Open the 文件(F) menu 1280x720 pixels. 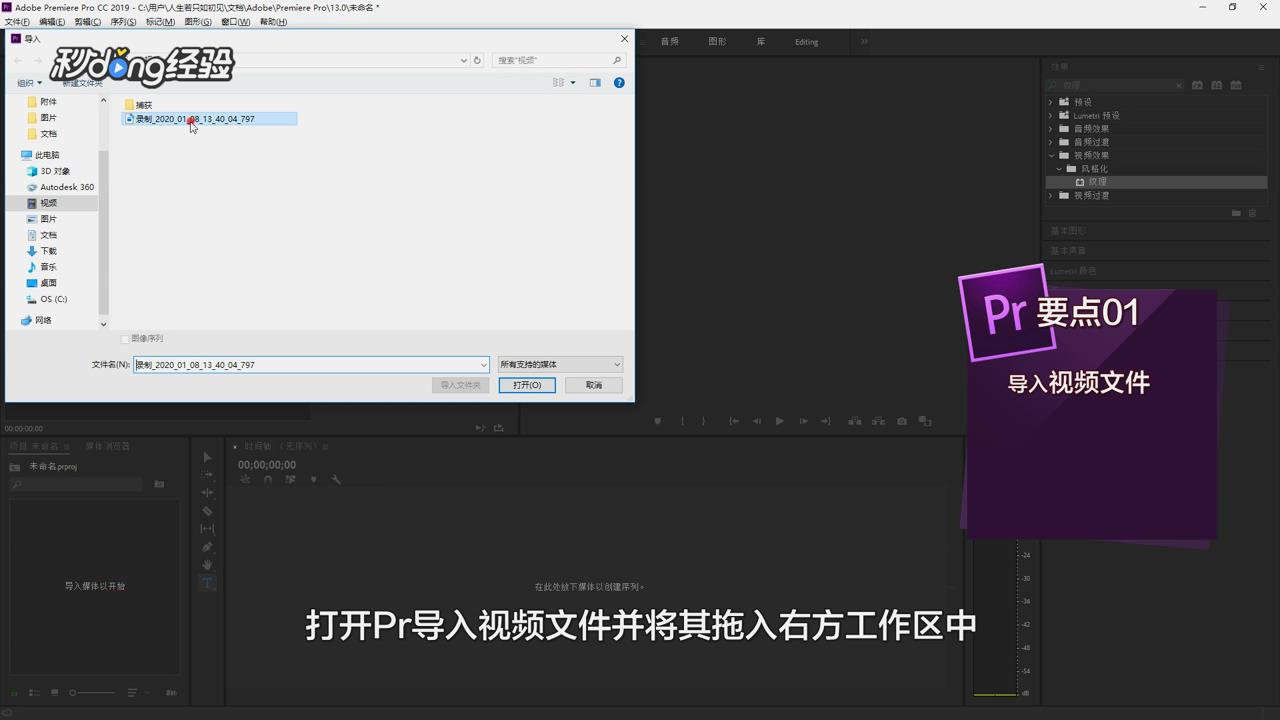coord(17,21)
